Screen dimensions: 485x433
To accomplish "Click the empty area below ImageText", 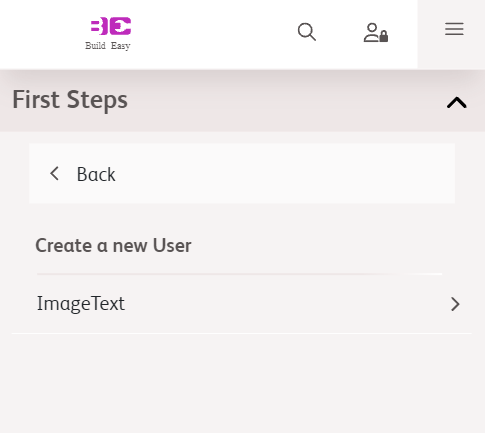I will point(242,383).
